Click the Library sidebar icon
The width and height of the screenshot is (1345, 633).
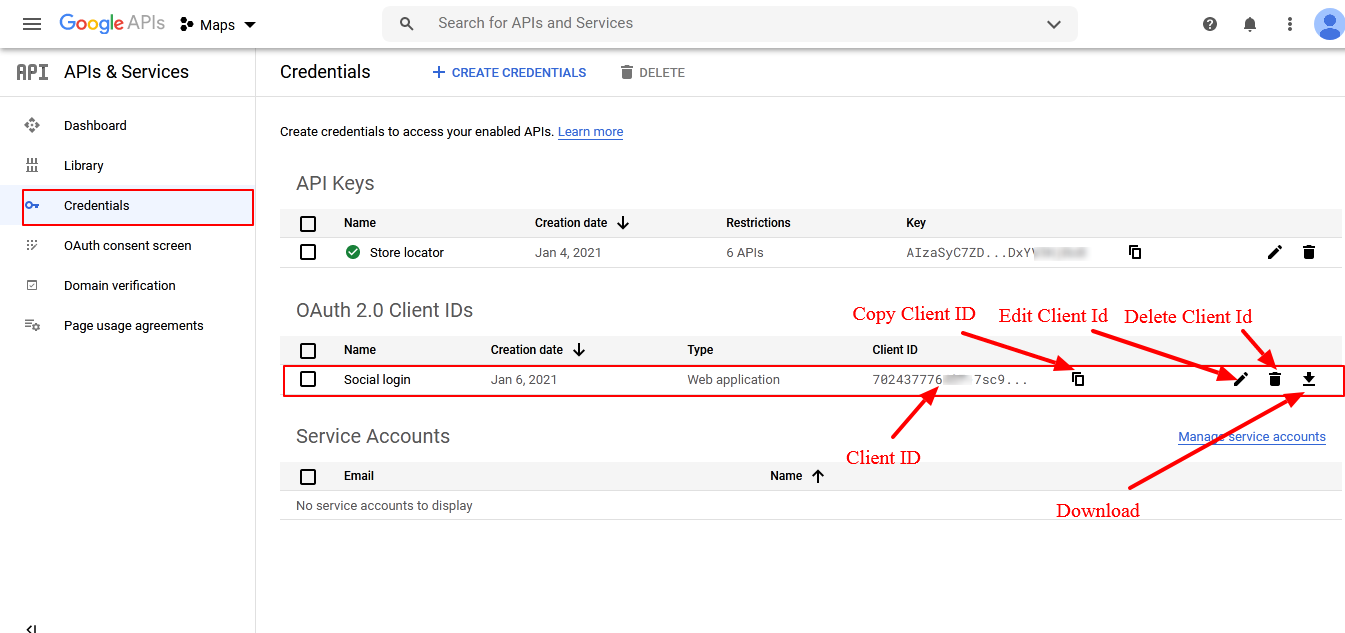32,166
